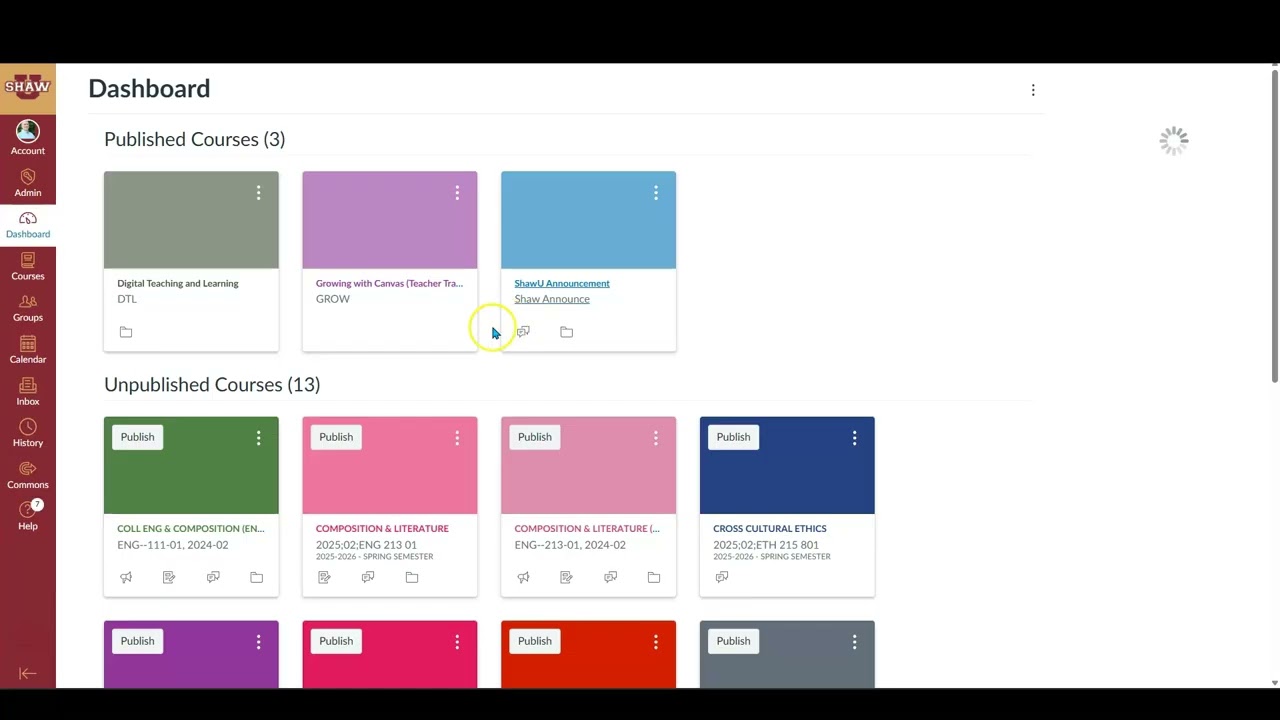Screen dimensions: 1280x720
Task: Open Coll Eng & Composition course title
Action: click(191, 528)
